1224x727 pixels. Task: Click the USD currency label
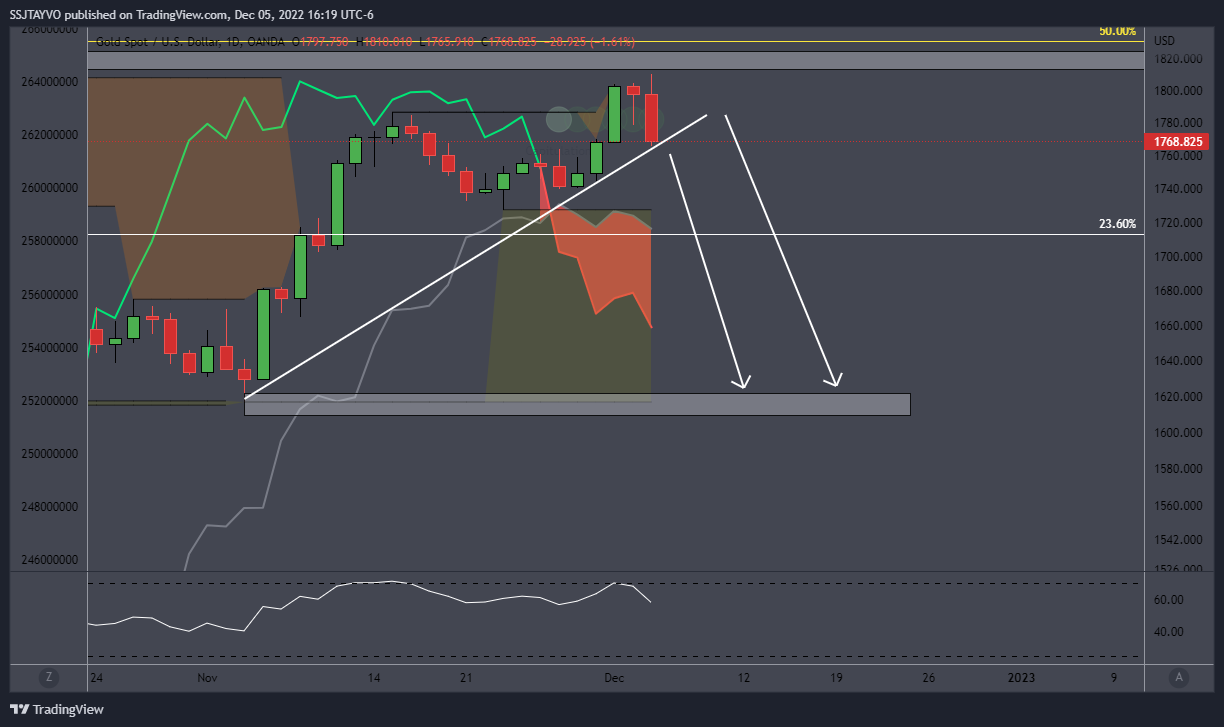1164,41
